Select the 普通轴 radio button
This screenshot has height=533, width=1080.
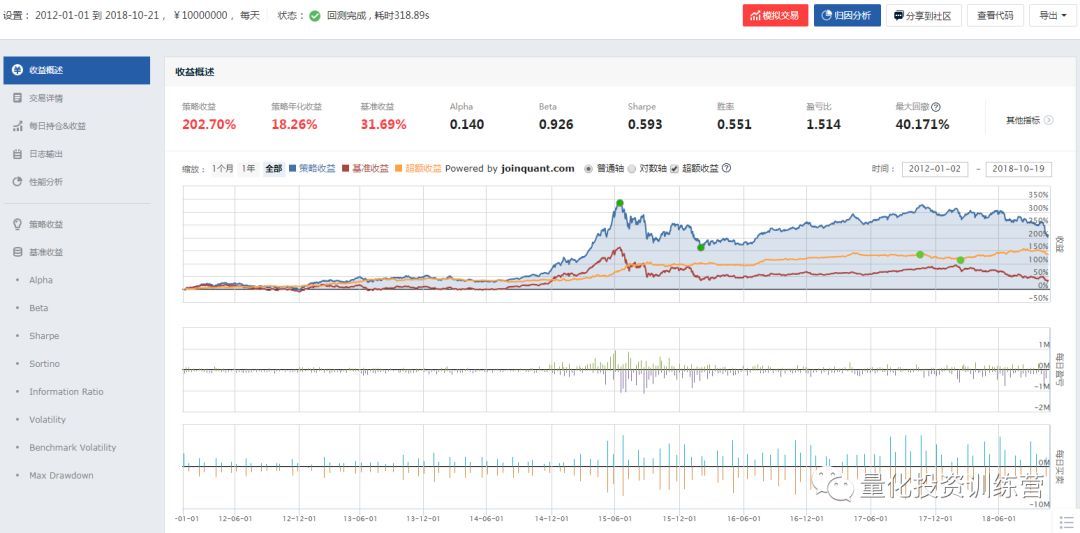pos(588,169)
